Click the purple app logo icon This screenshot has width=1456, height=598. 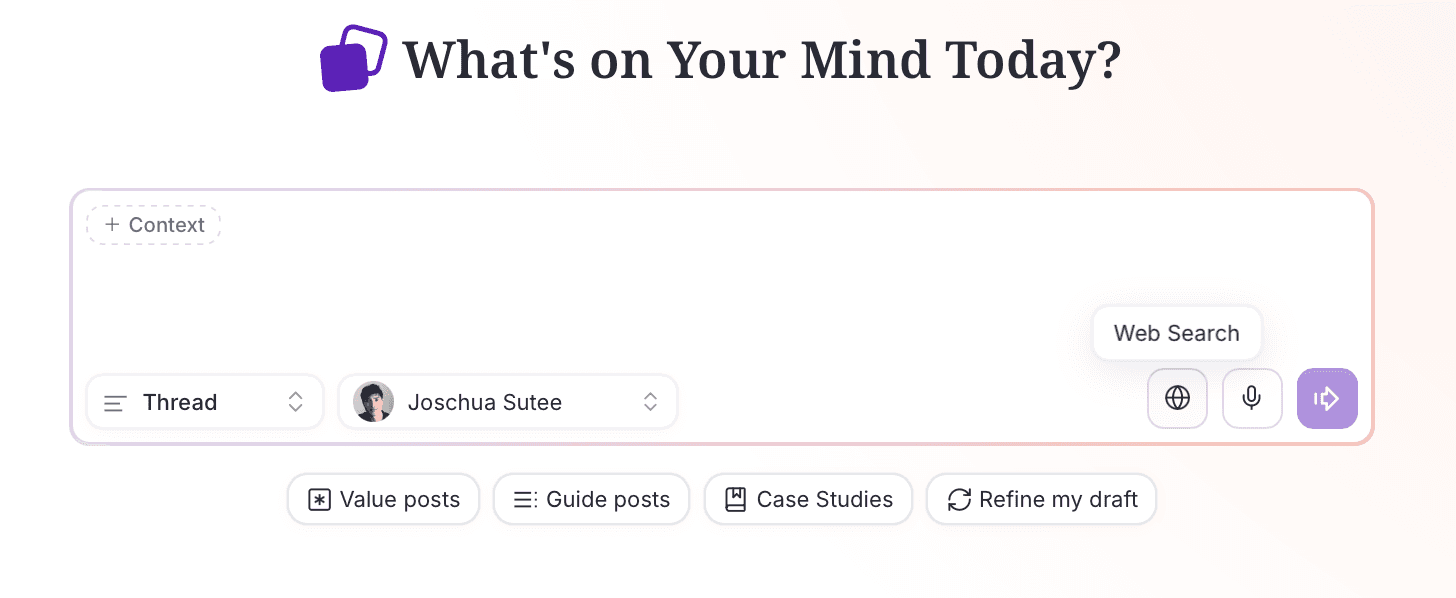point(352,58)
